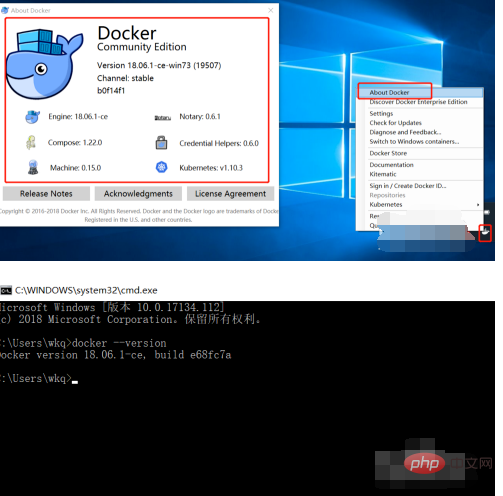
Task: Click the Community Edition subtitle
Action: point(142,47)
